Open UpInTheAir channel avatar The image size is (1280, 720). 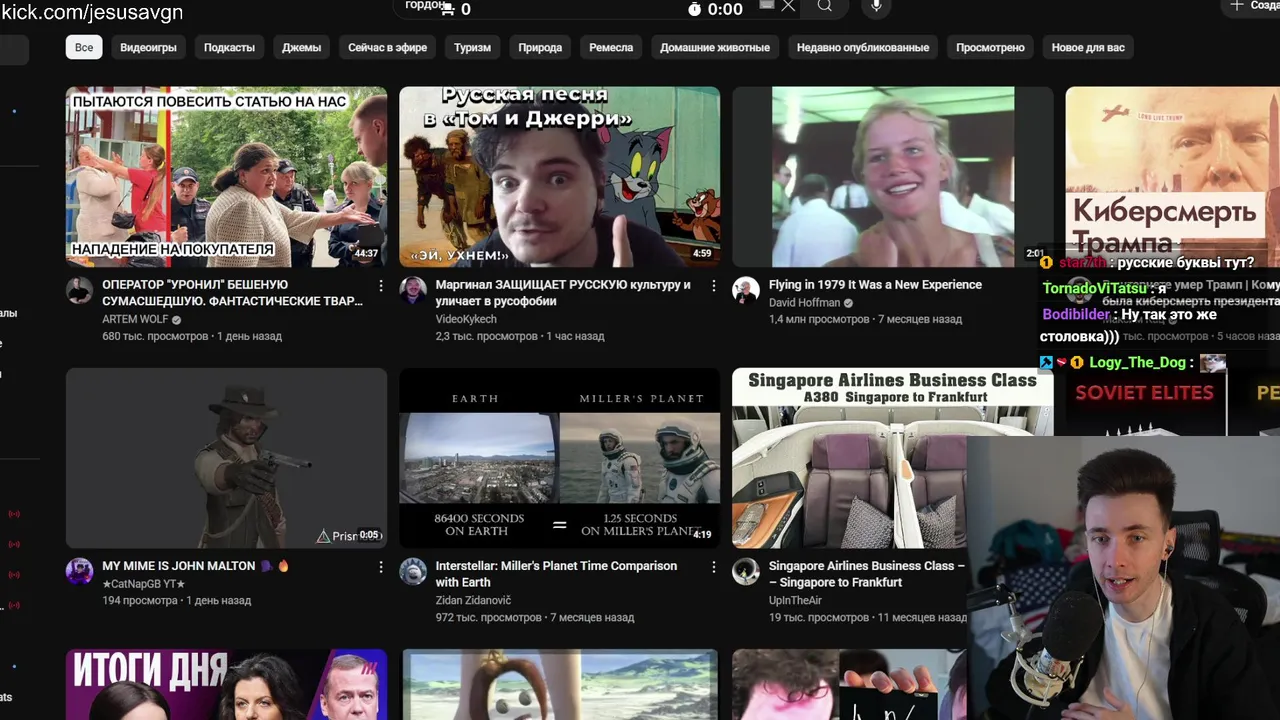[746, 572]
